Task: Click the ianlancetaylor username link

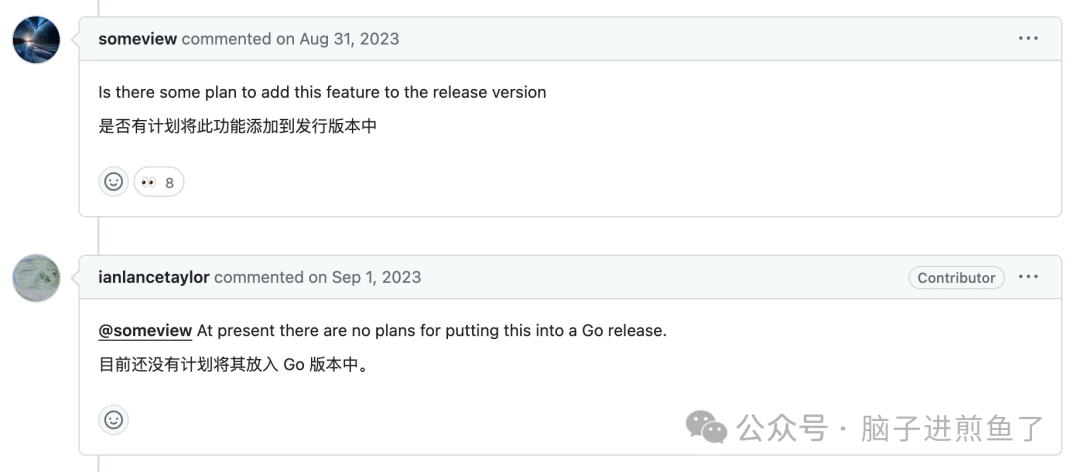Action: click(154, 277)
